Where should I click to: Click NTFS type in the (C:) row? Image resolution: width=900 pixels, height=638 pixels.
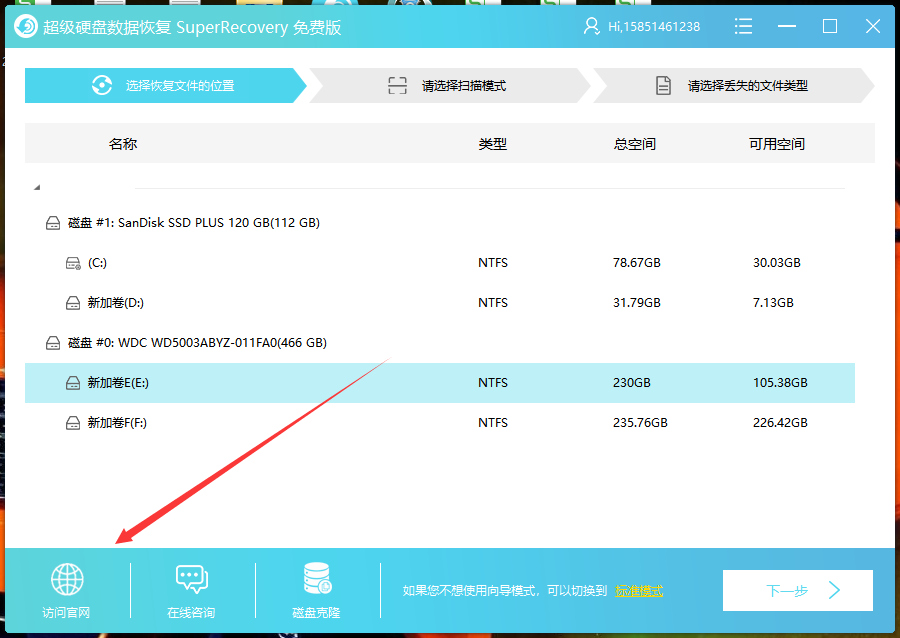point(492,263)
